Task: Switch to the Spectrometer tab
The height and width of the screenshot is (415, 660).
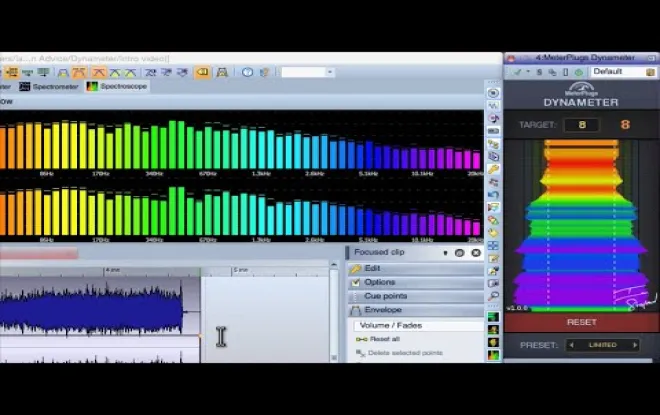Action: 49,87
